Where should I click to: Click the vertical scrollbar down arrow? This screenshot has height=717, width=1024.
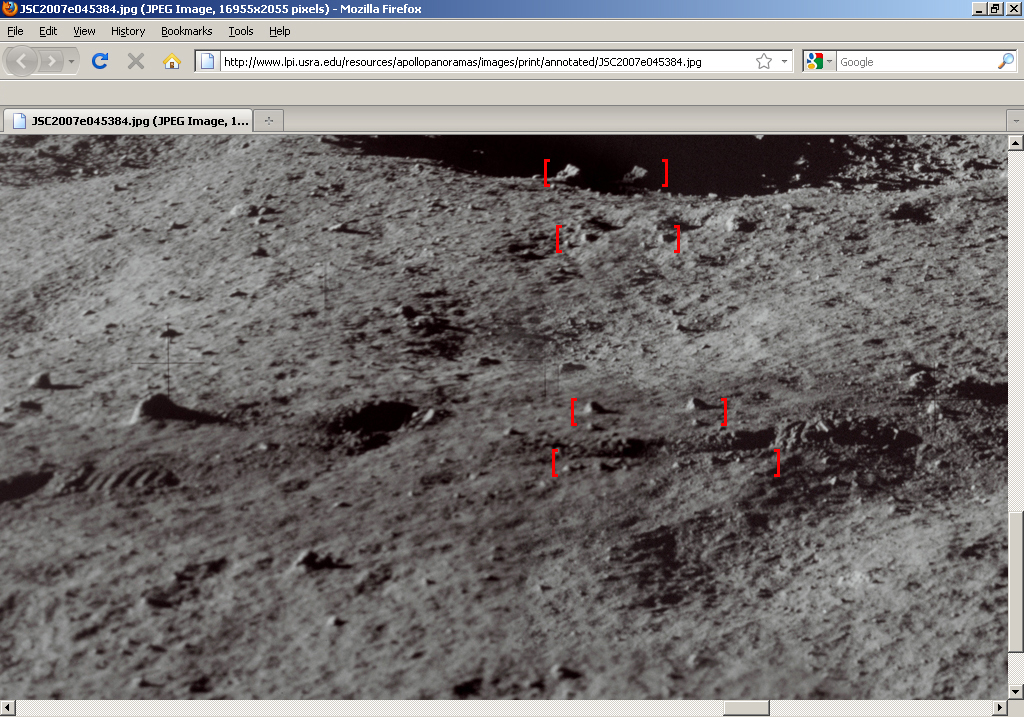point(1015,692)
